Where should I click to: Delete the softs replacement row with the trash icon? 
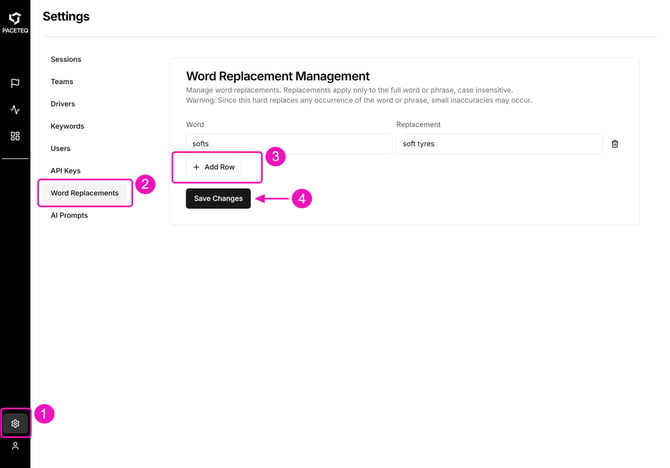[614, 144]
